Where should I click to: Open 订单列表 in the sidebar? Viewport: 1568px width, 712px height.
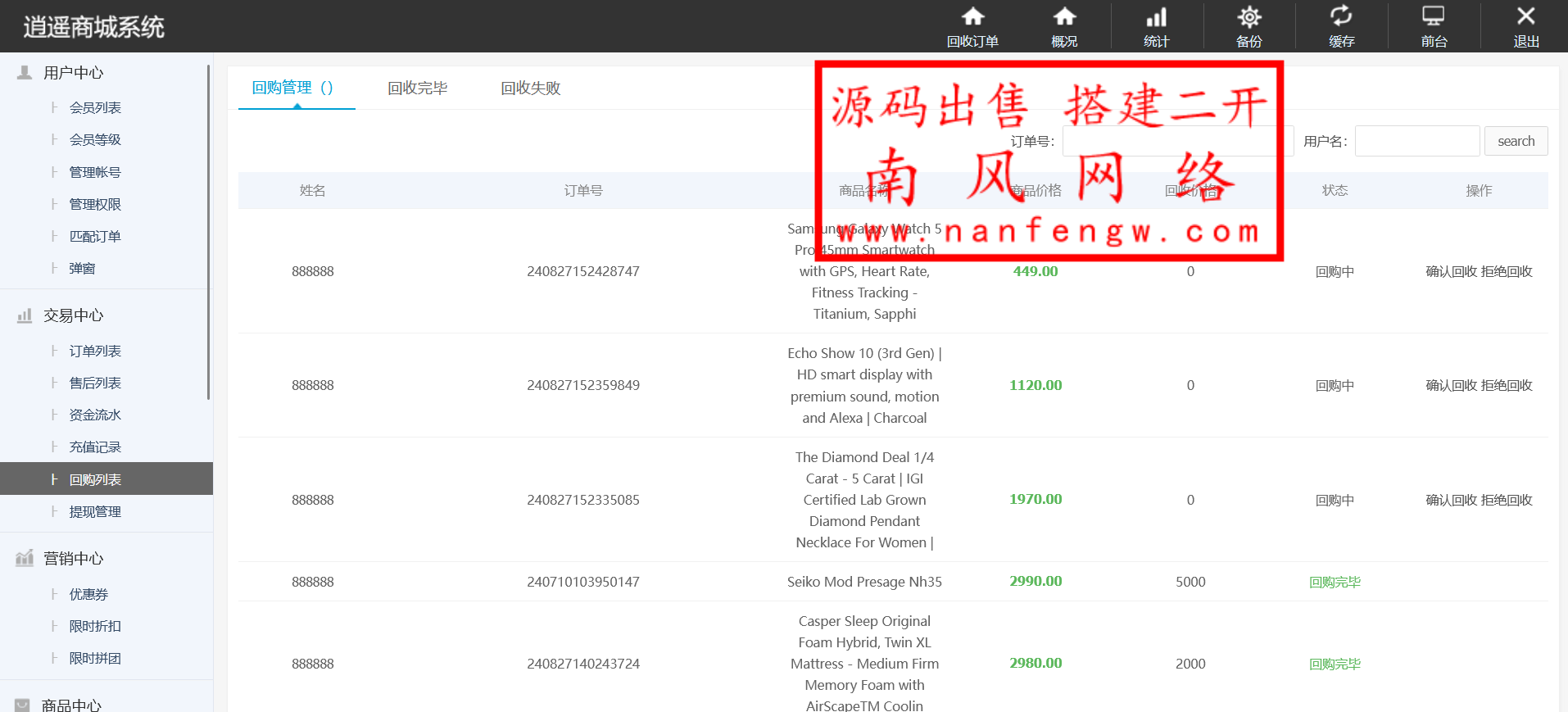(95, 351)
